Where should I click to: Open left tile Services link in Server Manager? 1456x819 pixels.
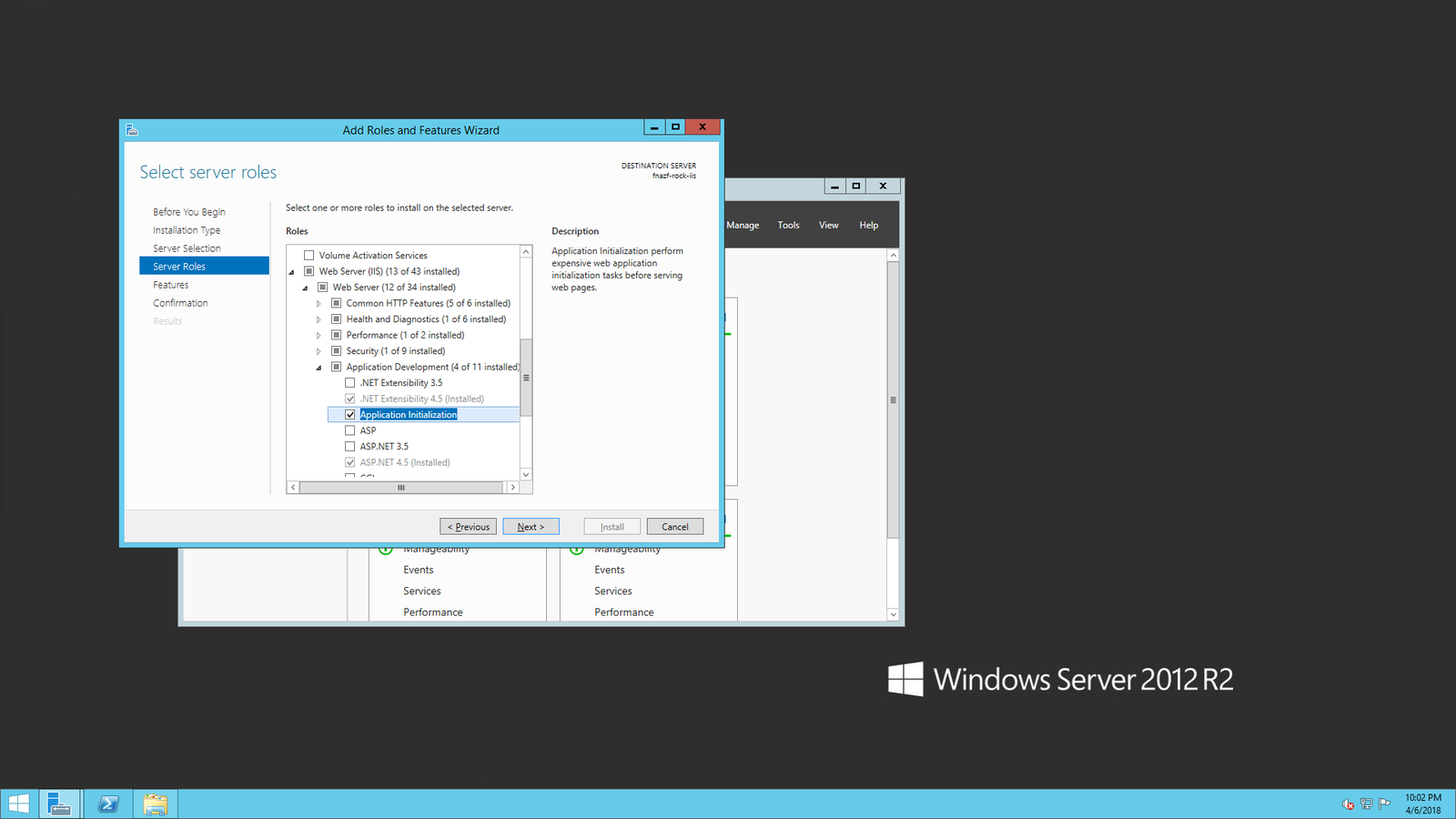coord(422,591)
